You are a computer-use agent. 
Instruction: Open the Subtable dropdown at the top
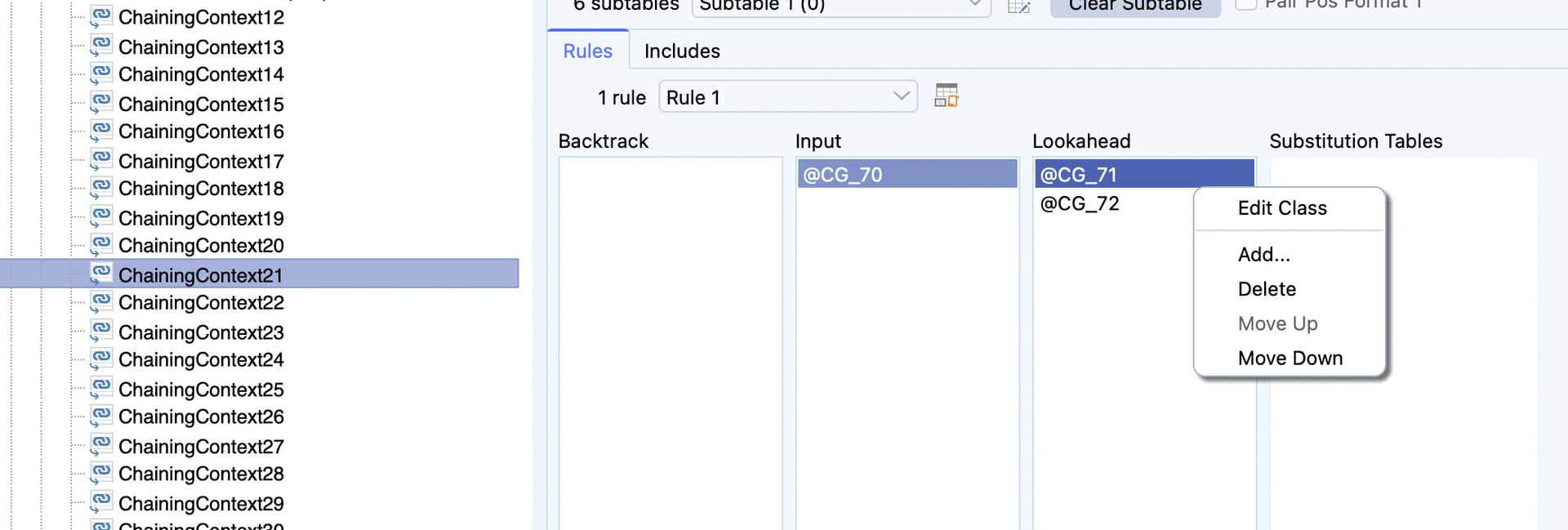[x=841, y=7]
